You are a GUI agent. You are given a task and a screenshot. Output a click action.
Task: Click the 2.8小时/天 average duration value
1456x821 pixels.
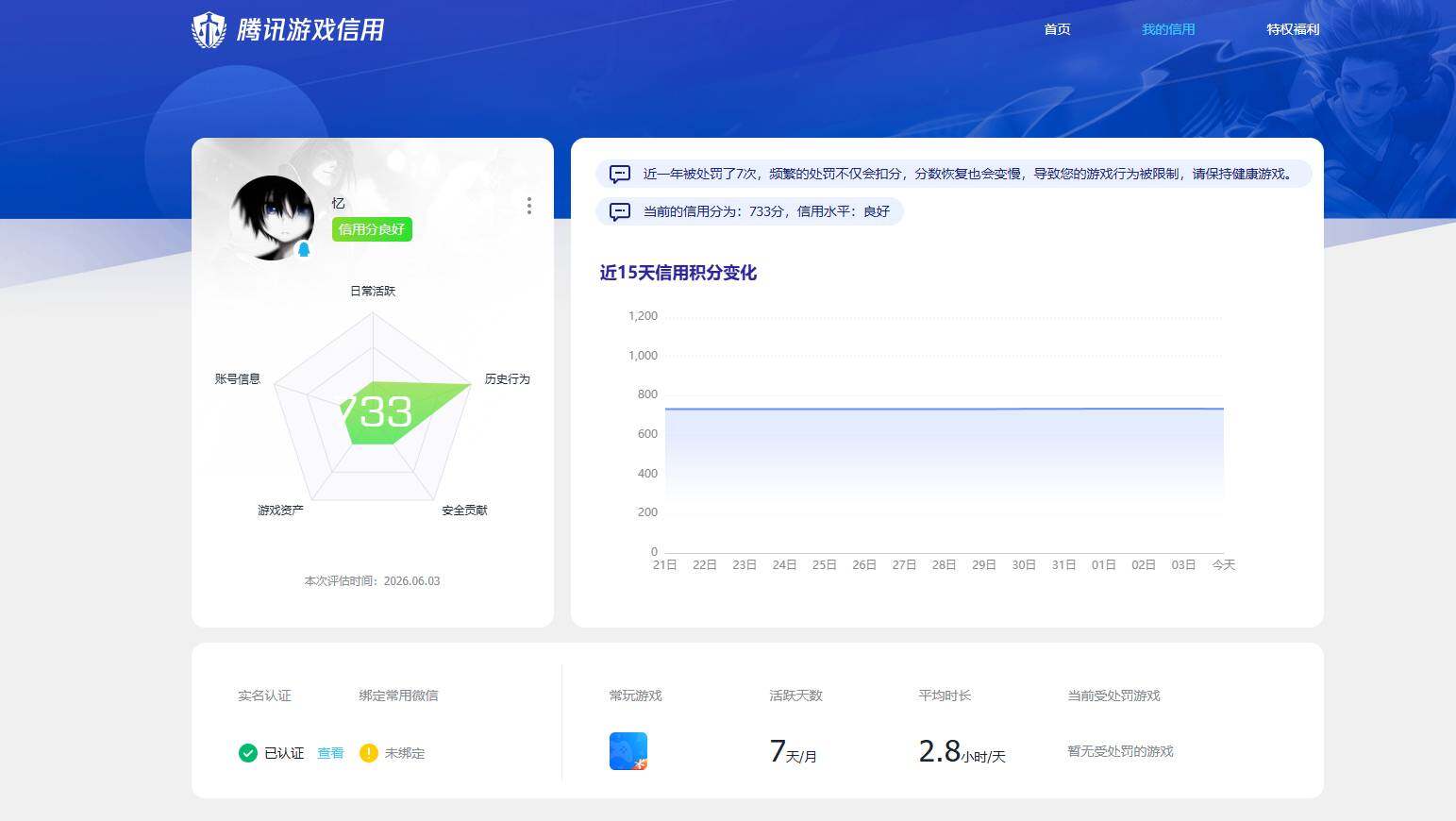(x=962, y=751)
